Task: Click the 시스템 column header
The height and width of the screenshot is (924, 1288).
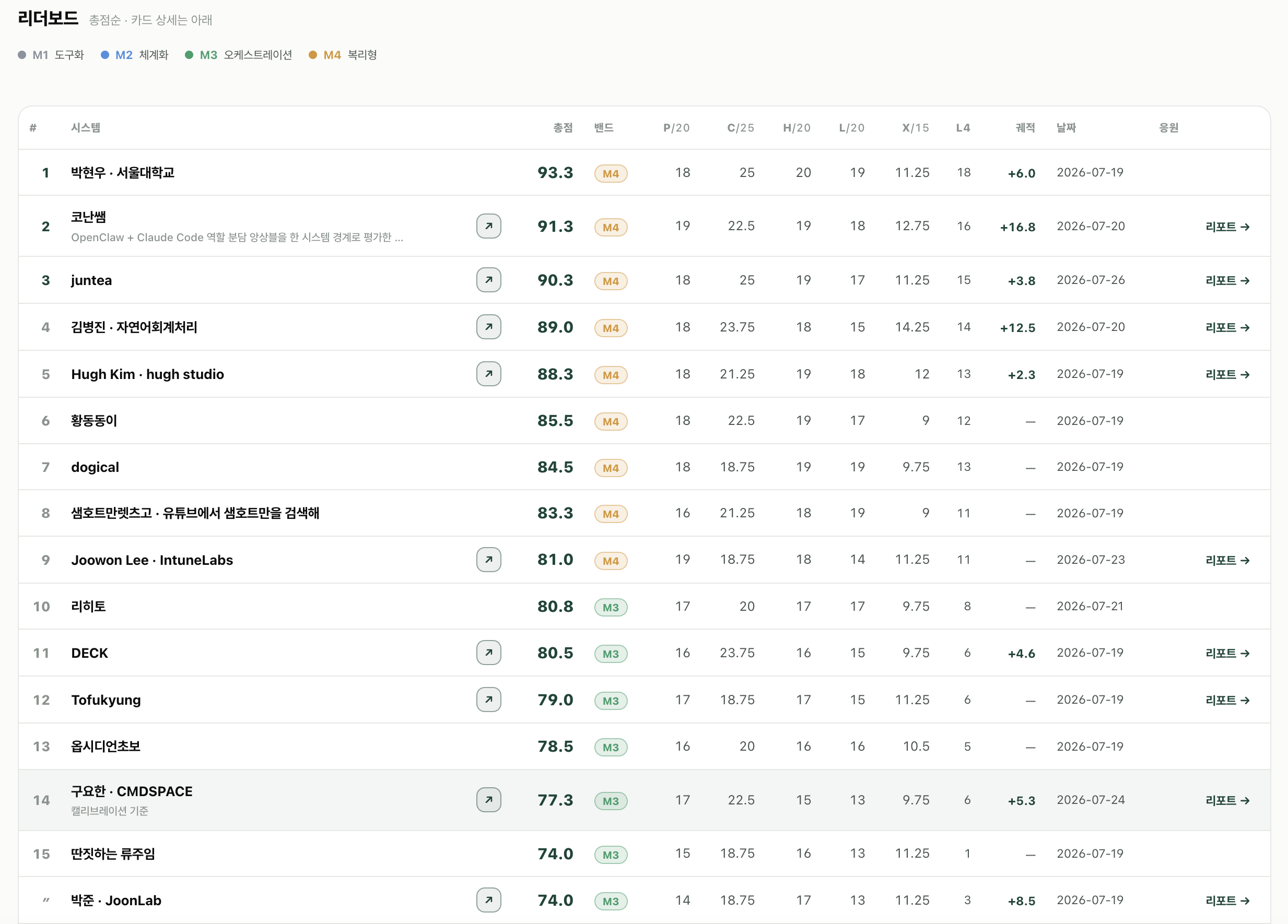Action: [x=86, y=128]
